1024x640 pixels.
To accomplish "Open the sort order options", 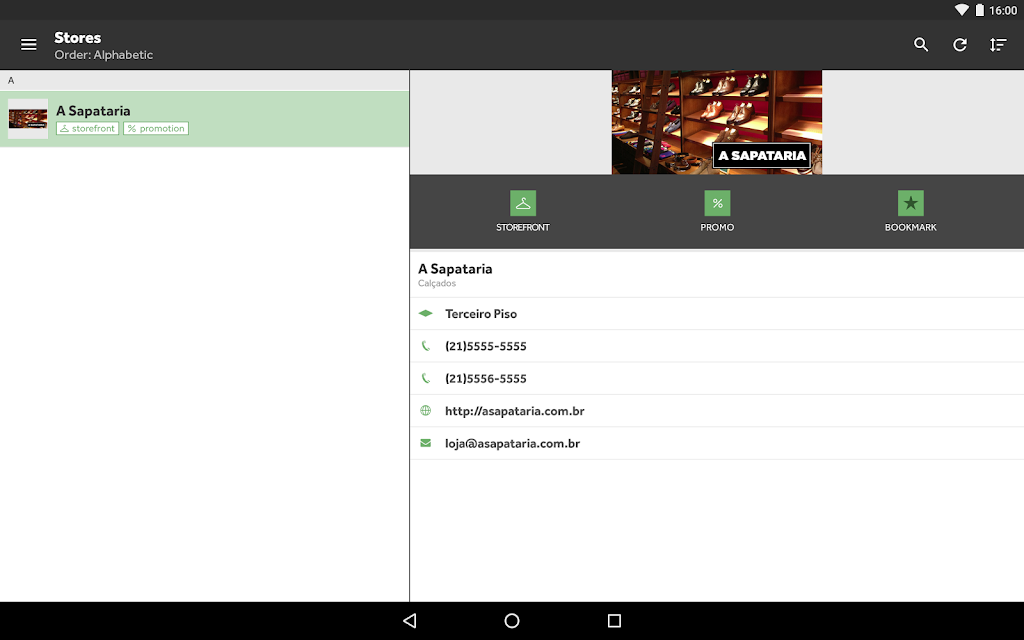I will (x=997, y=45).
